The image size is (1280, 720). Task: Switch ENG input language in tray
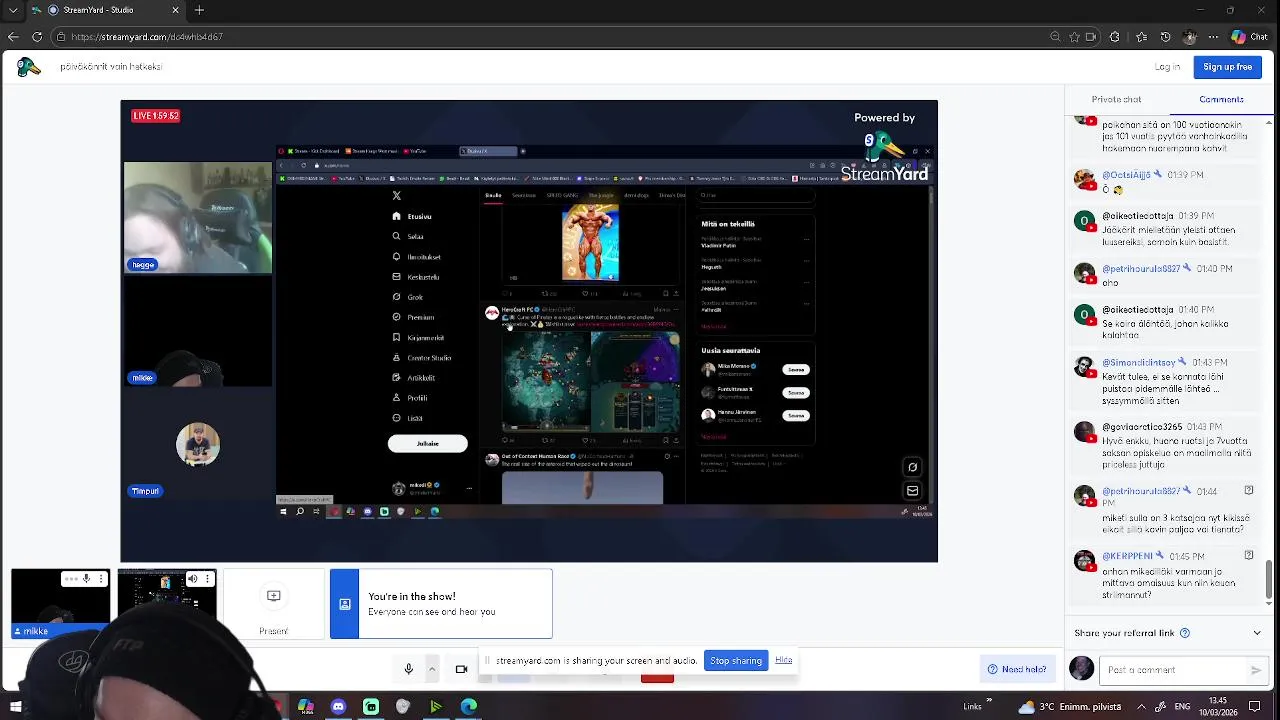point(1181,707)
